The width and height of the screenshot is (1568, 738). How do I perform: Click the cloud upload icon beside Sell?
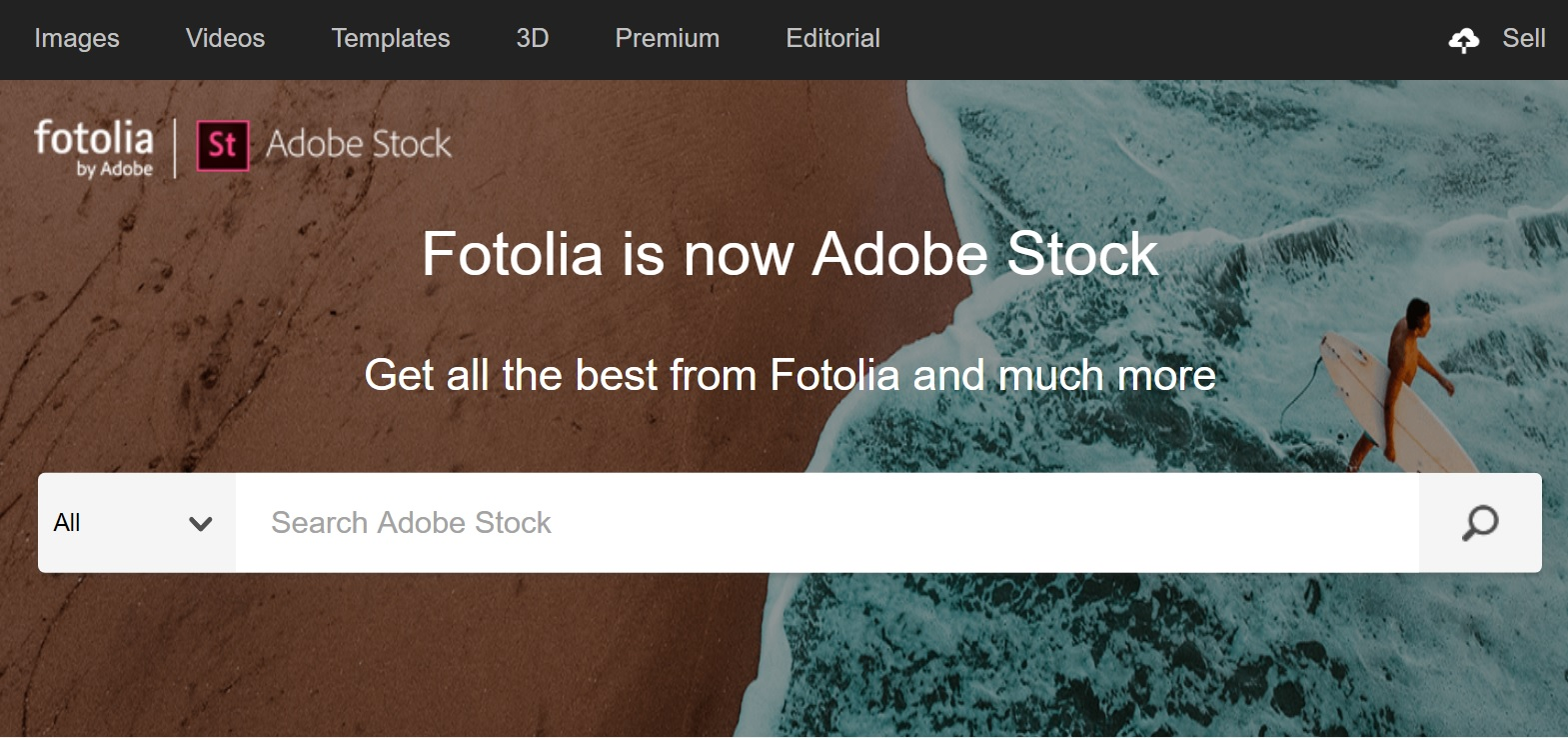[x=1464, y=40]
